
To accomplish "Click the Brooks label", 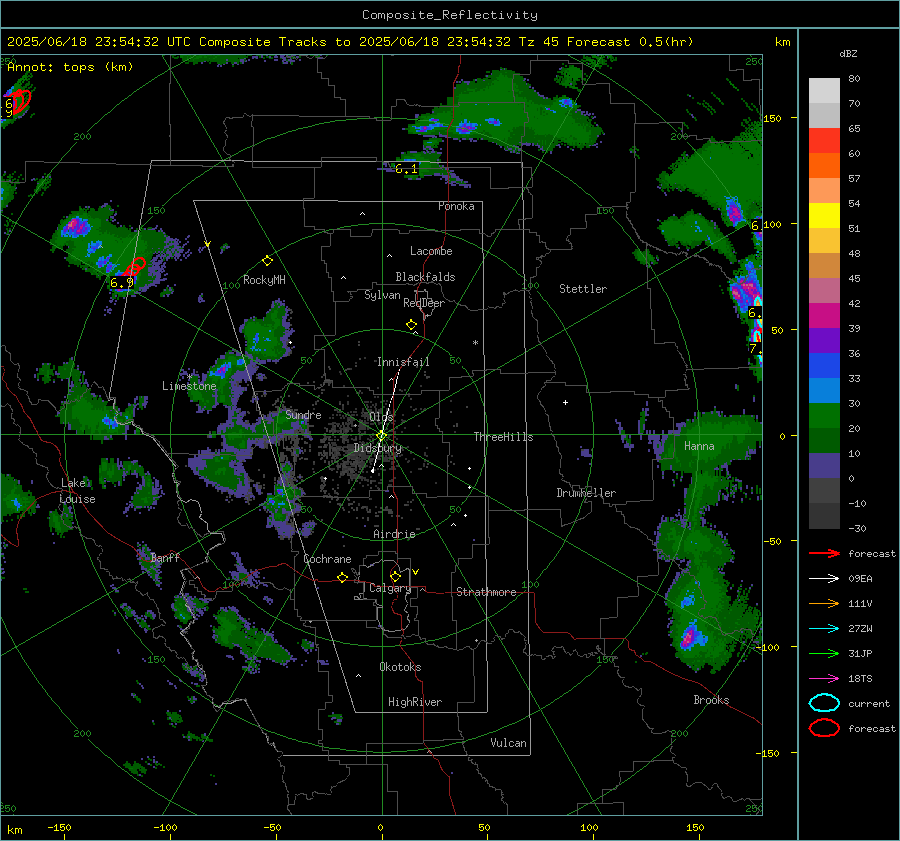I will (x=711, y=700).
